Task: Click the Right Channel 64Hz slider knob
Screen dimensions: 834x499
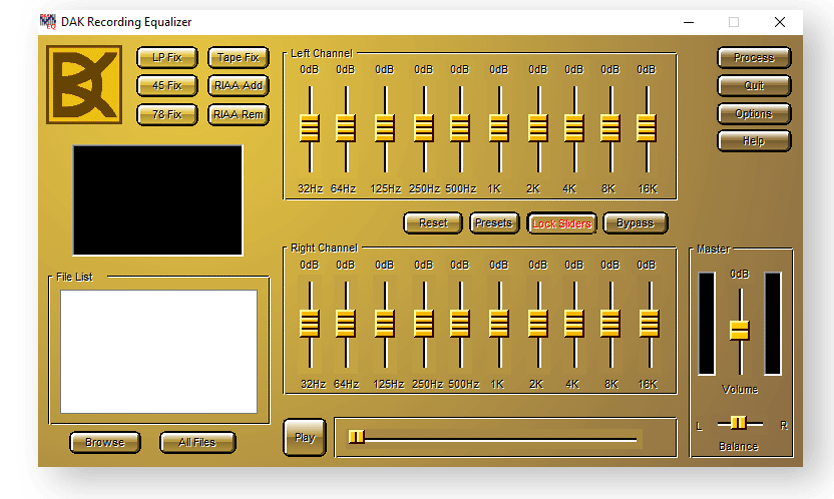Action: tap(346, 323)
